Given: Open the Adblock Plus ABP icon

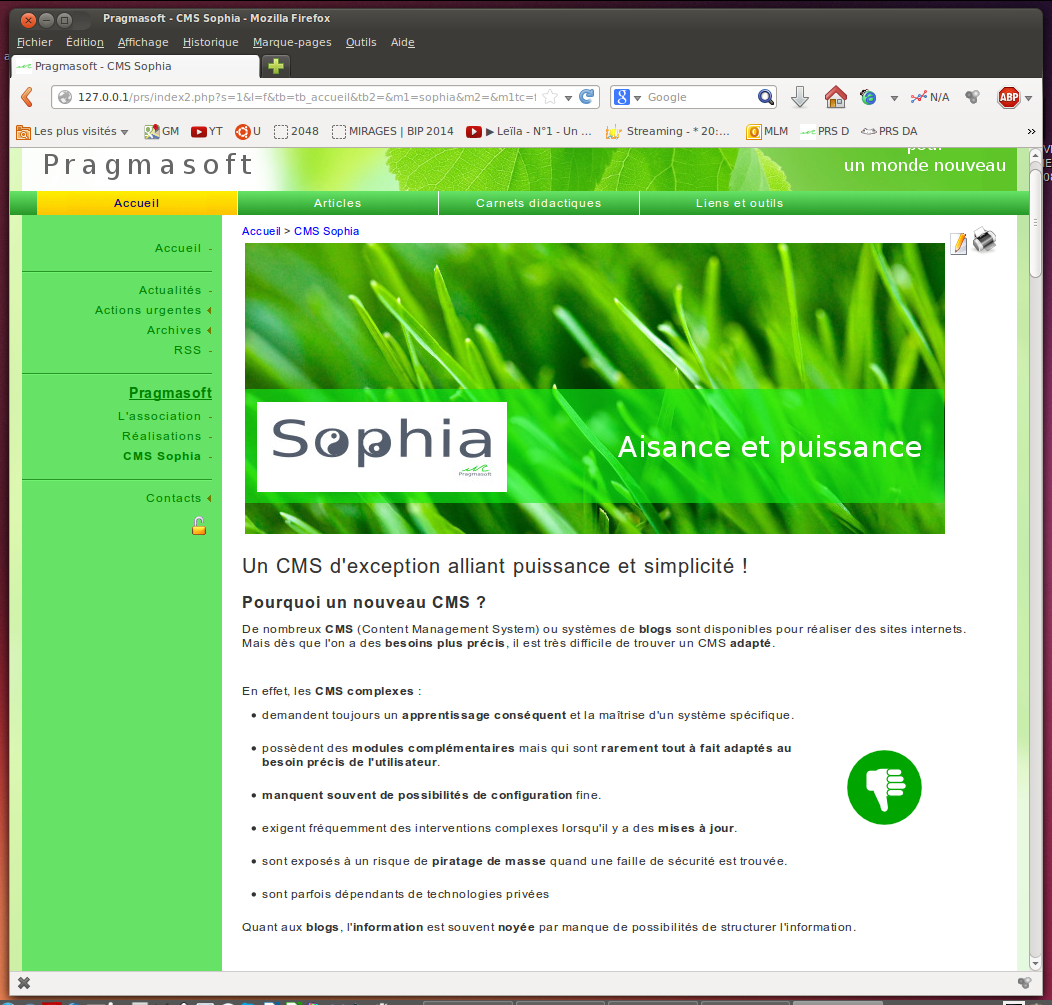Looking at the screenshot, I should tap(1008, 97).
